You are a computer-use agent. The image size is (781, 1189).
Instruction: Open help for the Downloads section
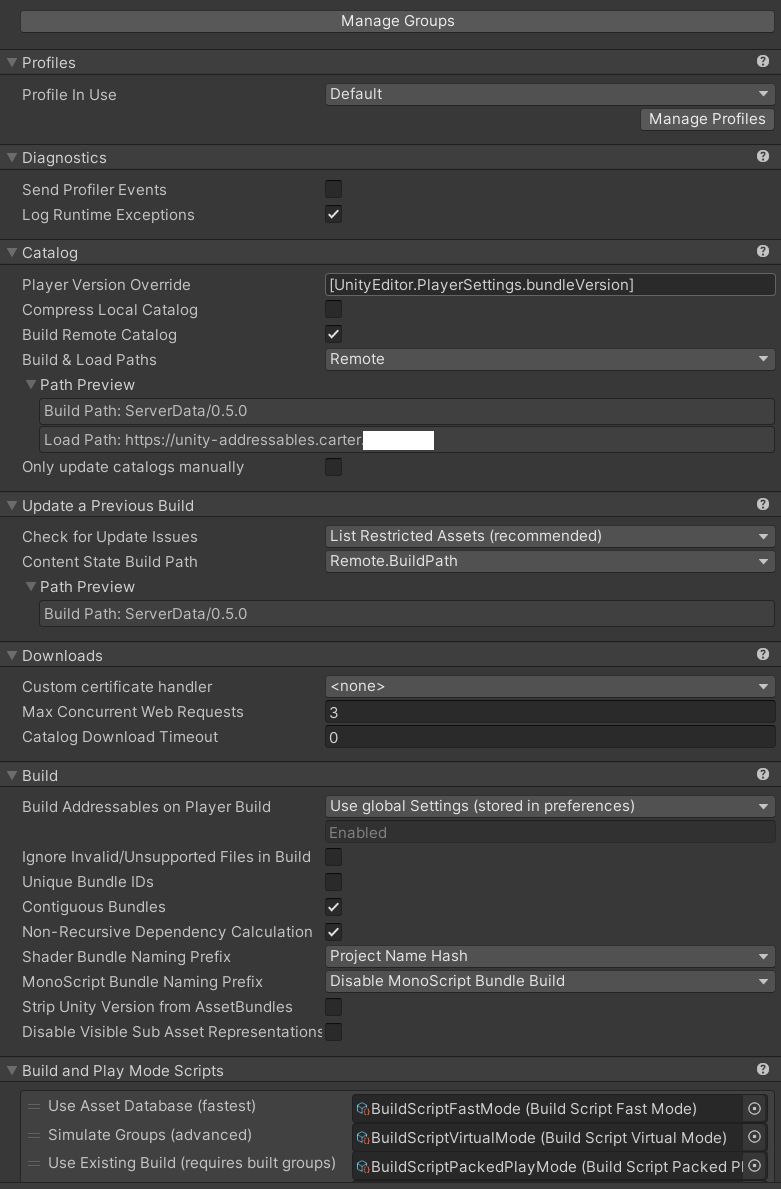click(x=763, y=655)
